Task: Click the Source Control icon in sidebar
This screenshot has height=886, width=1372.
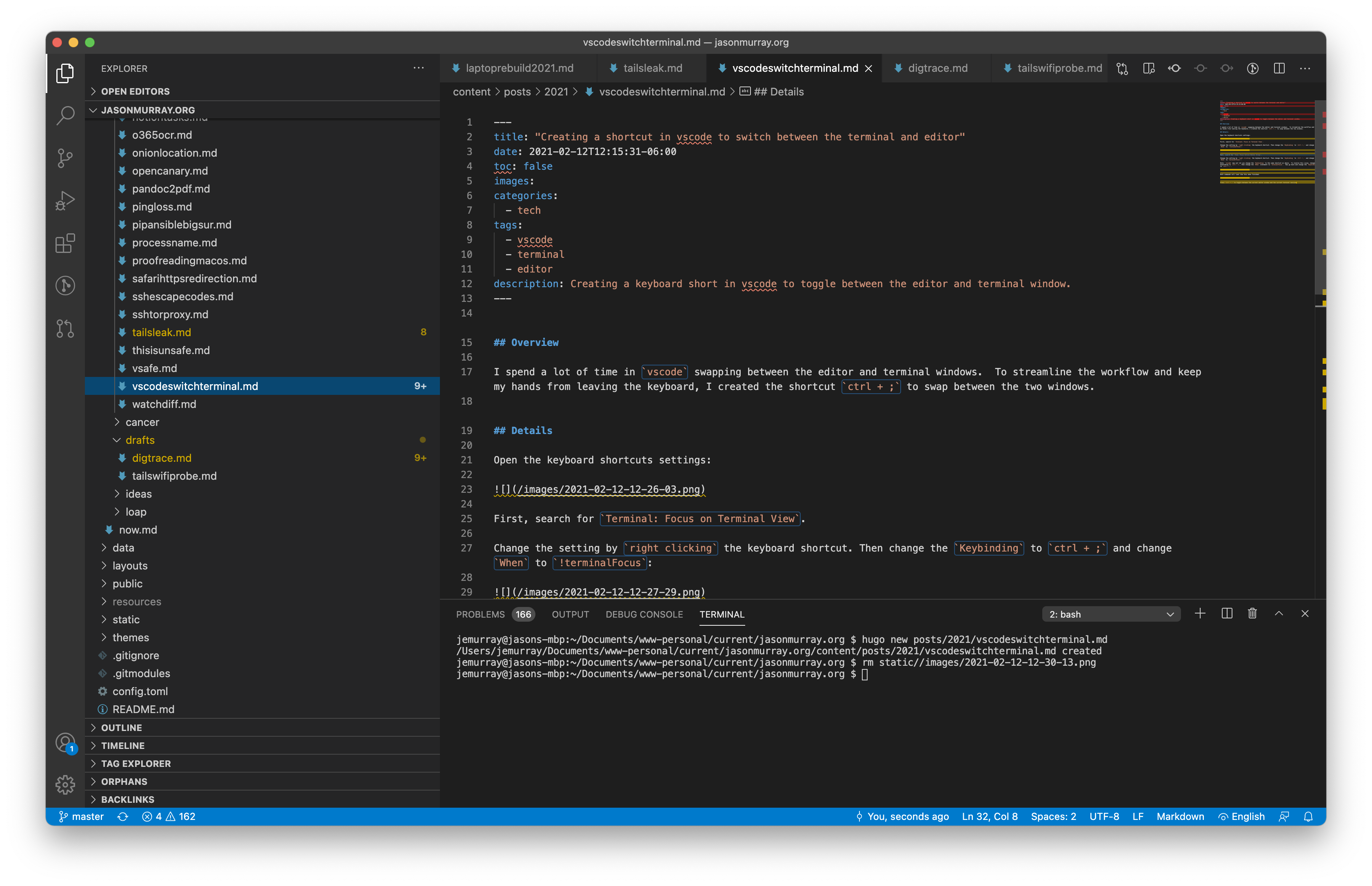Action: 65,155
